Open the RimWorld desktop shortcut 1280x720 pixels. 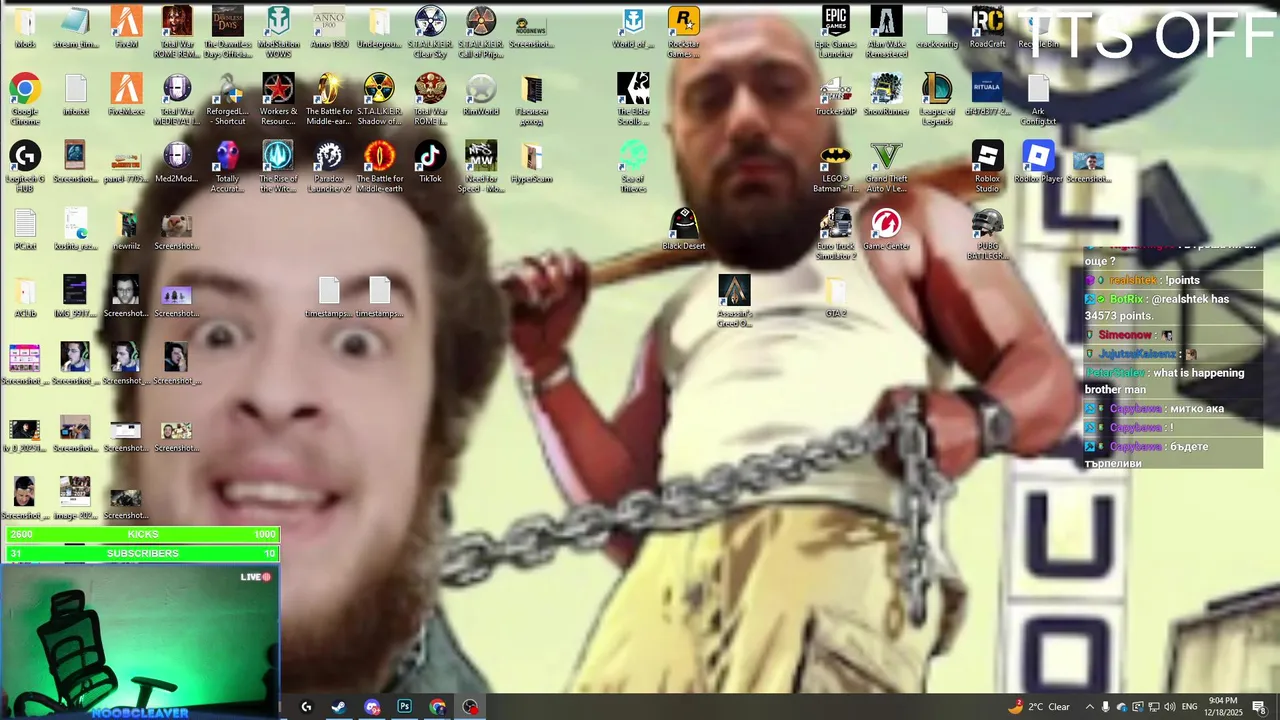[481, 95]
